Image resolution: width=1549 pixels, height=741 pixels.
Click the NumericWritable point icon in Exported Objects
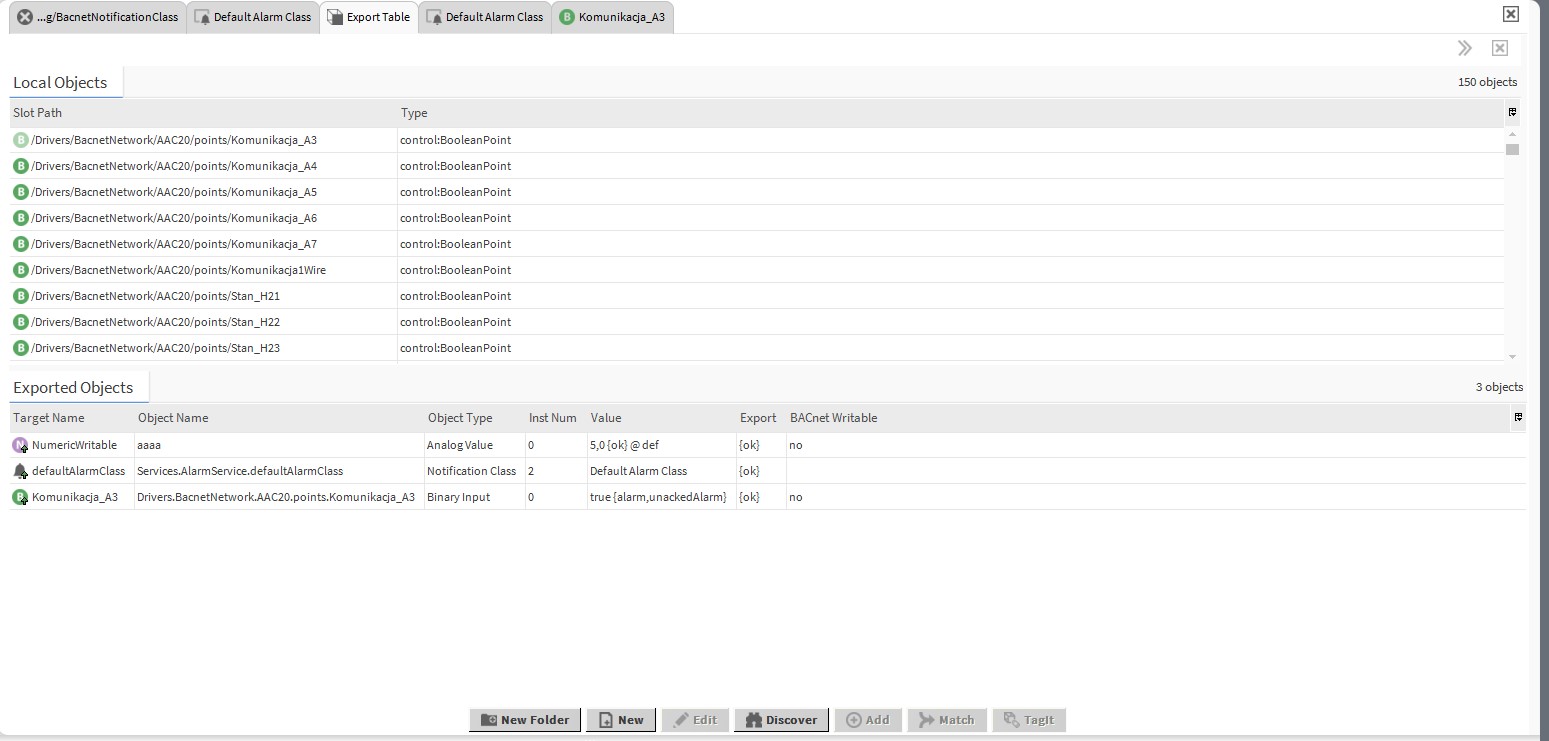coord(20,445)
